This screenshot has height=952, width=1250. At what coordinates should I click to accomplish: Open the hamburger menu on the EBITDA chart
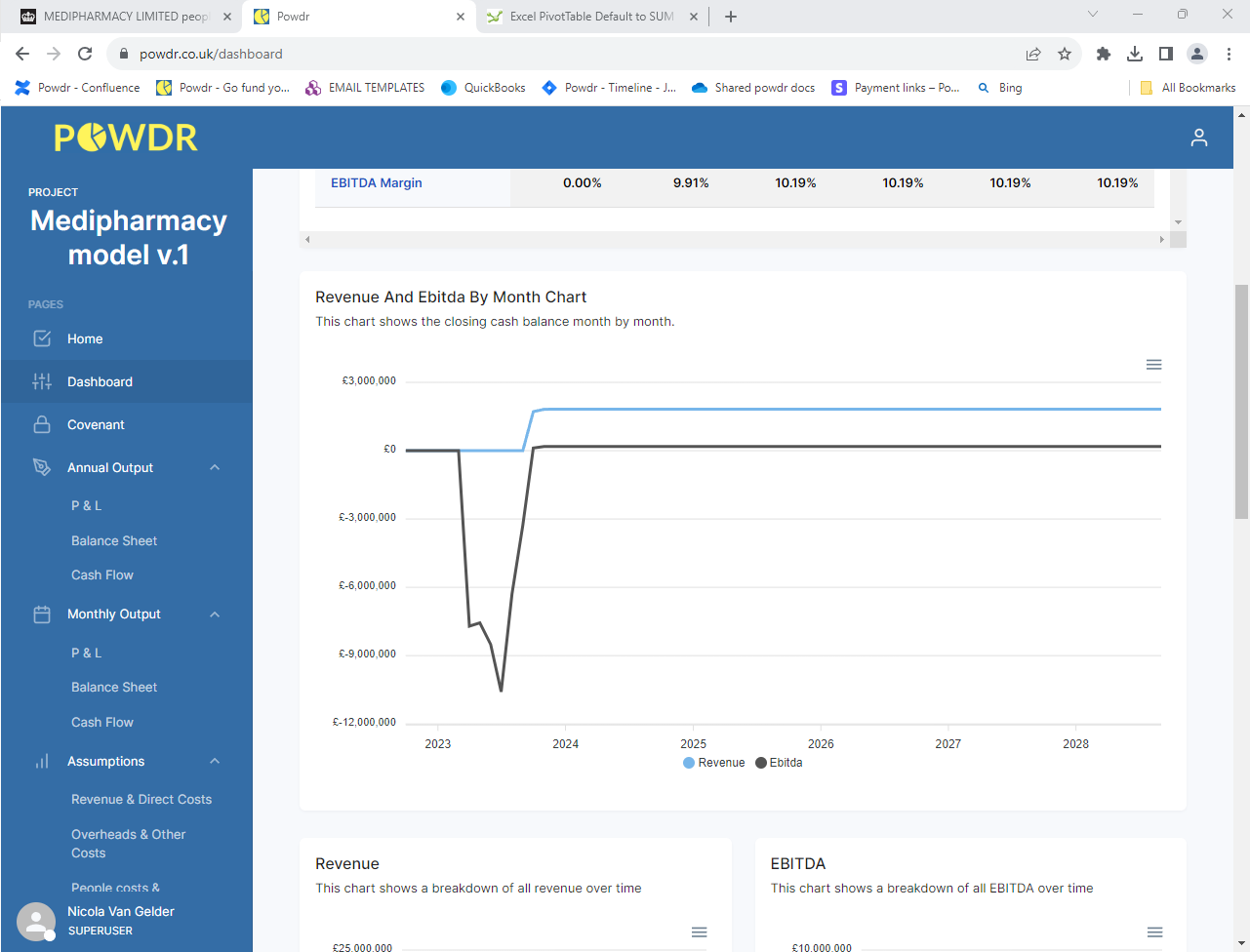pyautogui.click(x=1153, y=932)
